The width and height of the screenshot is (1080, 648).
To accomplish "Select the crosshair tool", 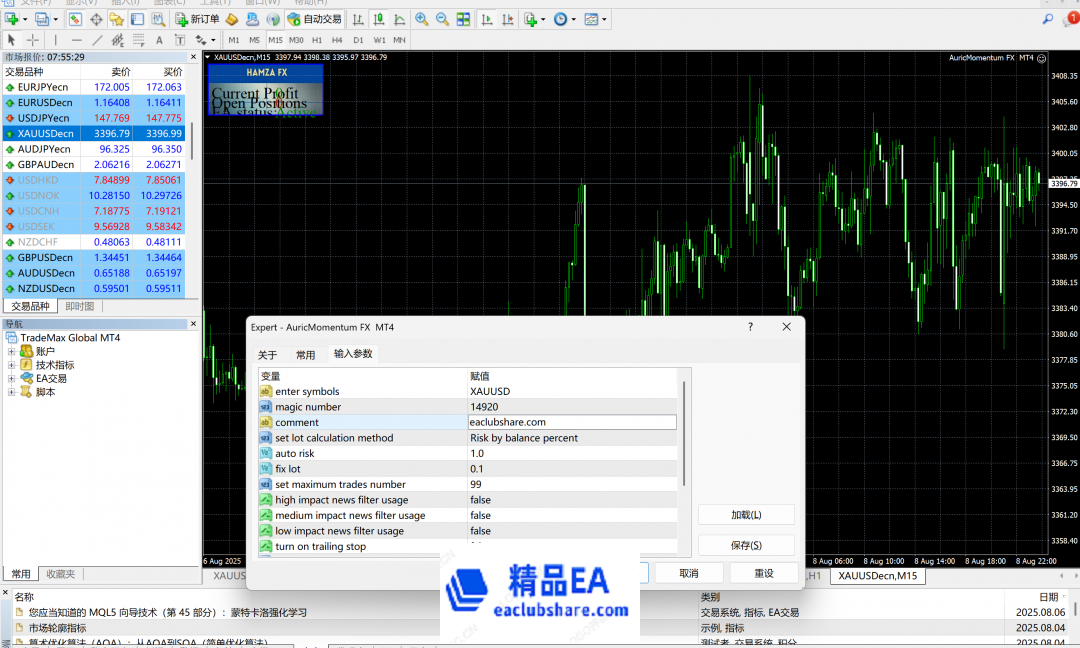I will click(x=32, y=40).
